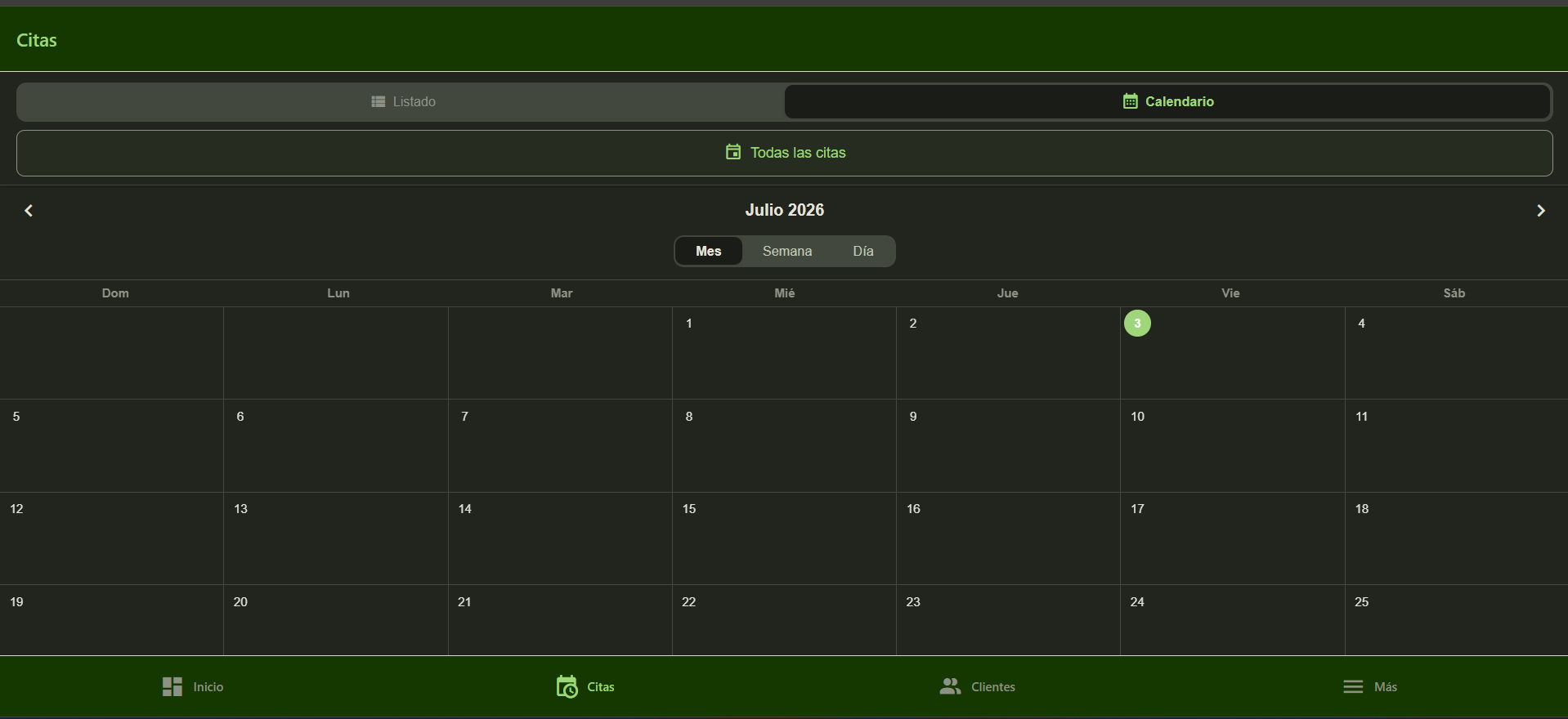1568x719 pixels.
Task: Click the Lun weekday header
Action: pyautogui.click(x=338, y=293)
